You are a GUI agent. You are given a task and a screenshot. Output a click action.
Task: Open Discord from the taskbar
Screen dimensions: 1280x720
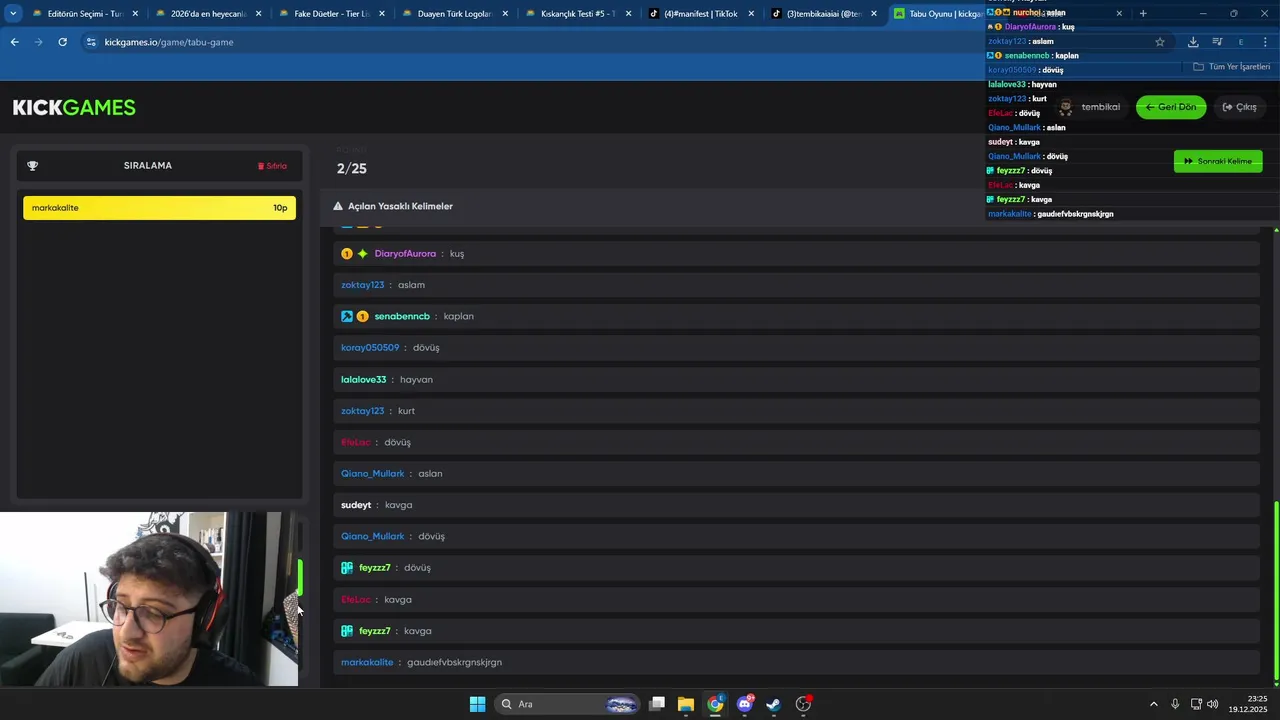pyautogui.click(x=745, y=704)
